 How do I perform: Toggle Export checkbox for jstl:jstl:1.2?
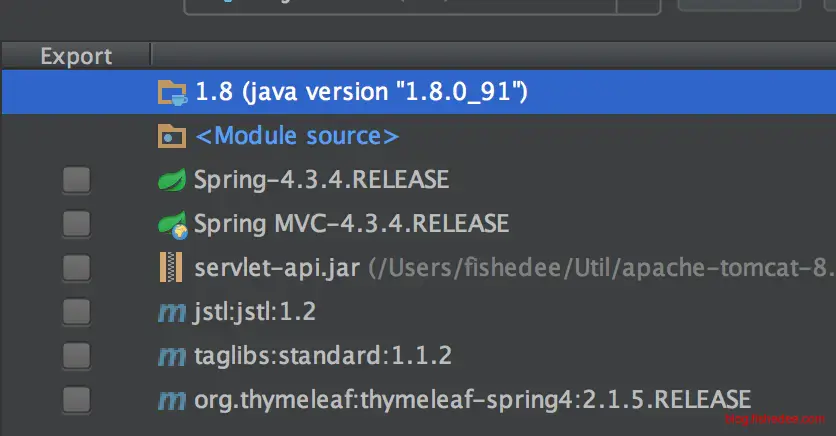76,312
